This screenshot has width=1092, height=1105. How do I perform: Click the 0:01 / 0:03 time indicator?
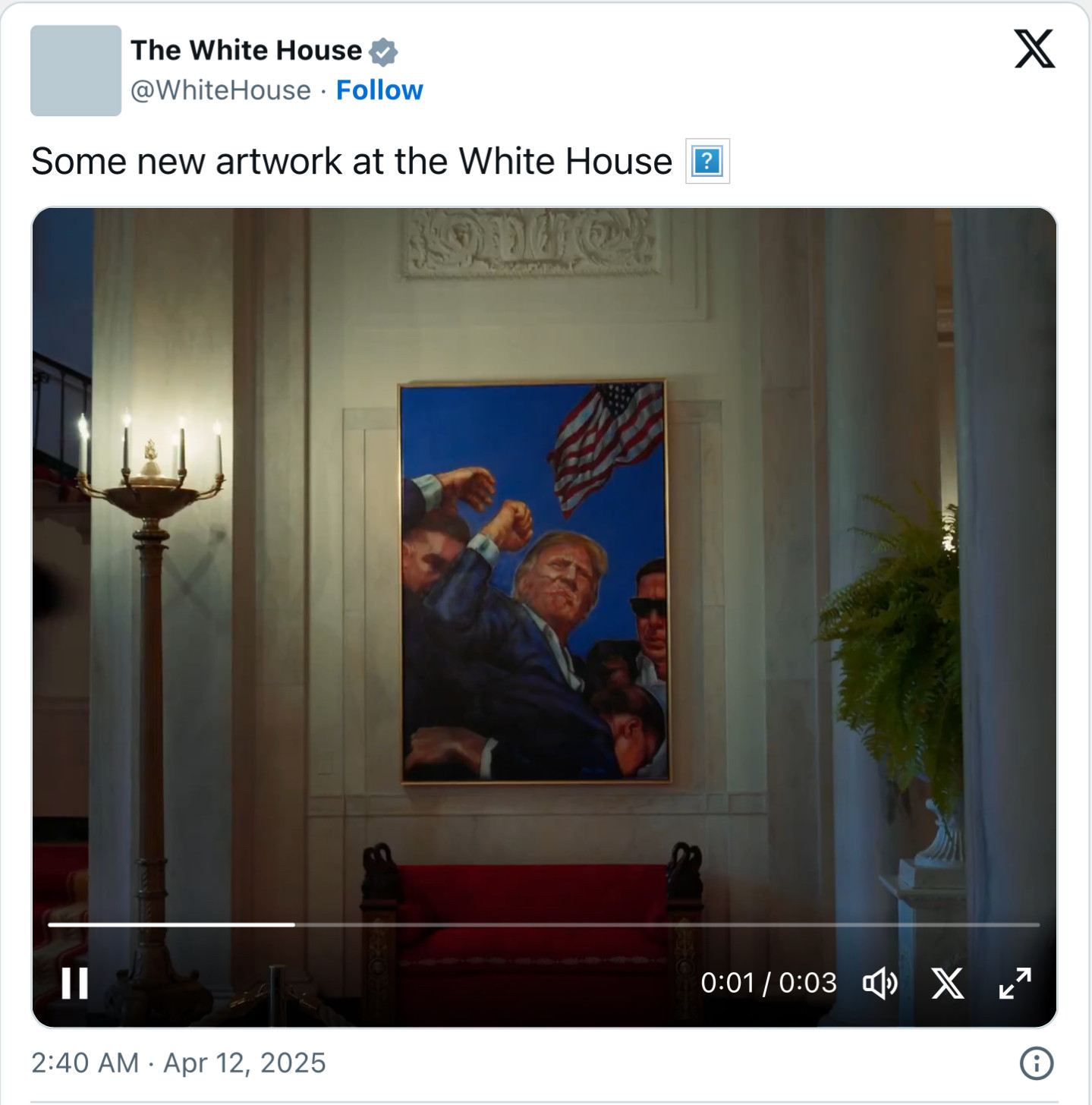click(x=769, y=983)
